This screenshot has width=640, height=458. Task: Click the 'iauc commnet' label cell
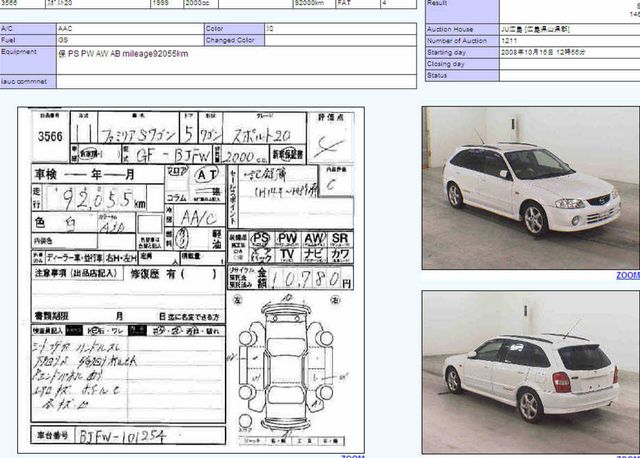point(28,82)
